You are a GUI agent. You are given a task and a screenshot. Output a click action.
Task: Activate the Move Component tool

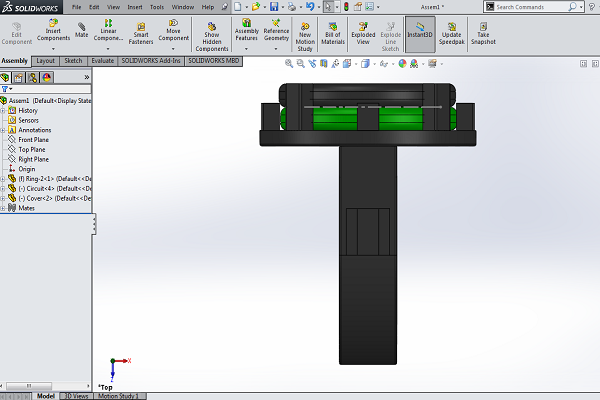(173, 30)
